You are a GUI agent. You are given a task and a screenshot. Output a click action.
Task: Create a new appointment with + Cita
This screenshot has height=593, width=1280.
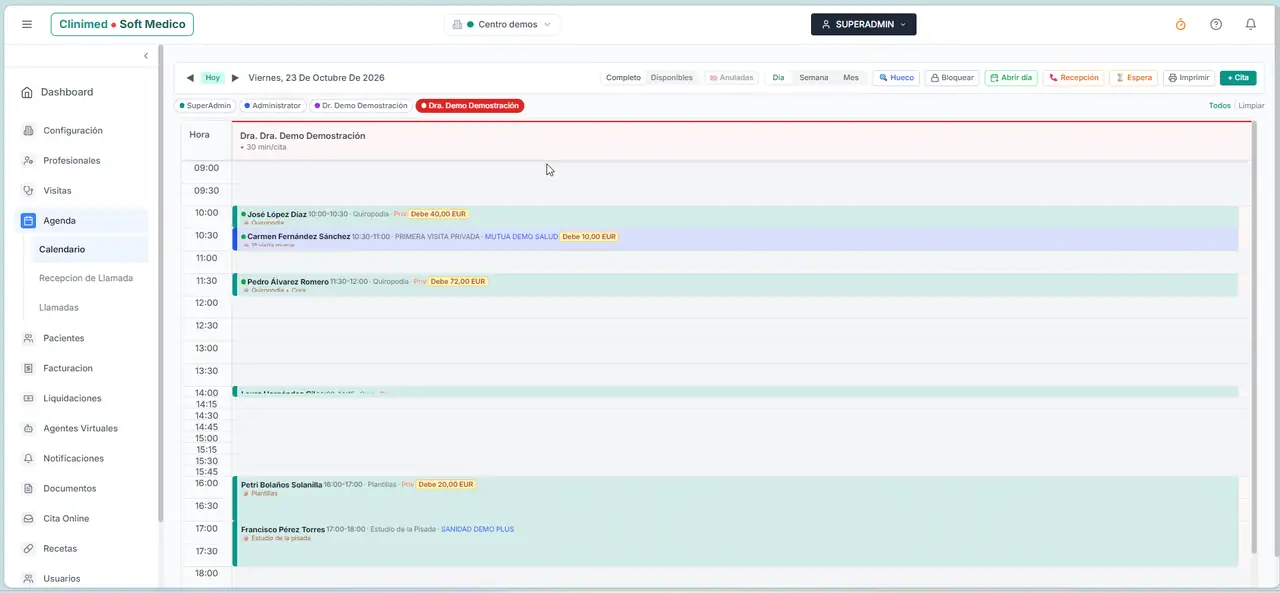tap(1238, 78)
